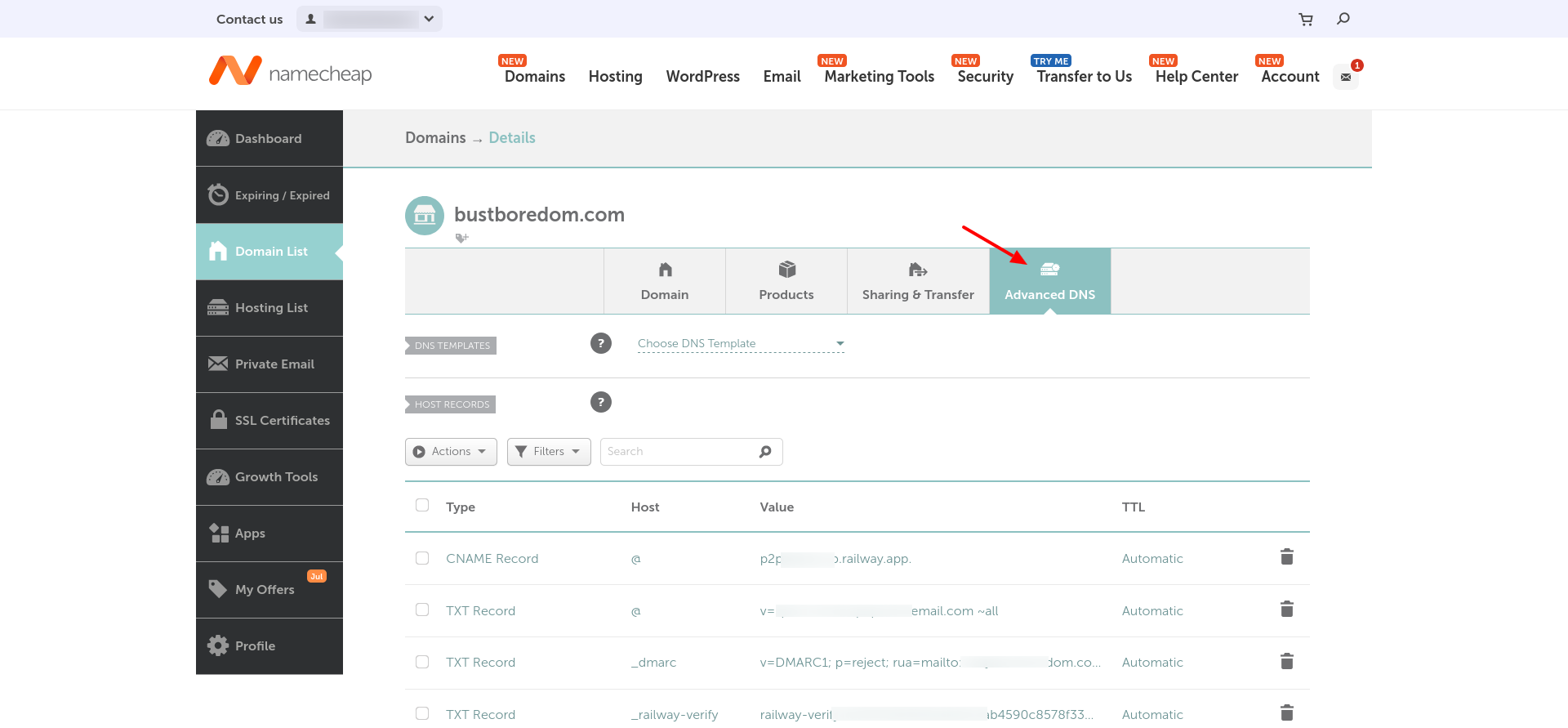Open the Actions dropdown
Viewport: 1568px width, 728px height.
coord(451,452)
